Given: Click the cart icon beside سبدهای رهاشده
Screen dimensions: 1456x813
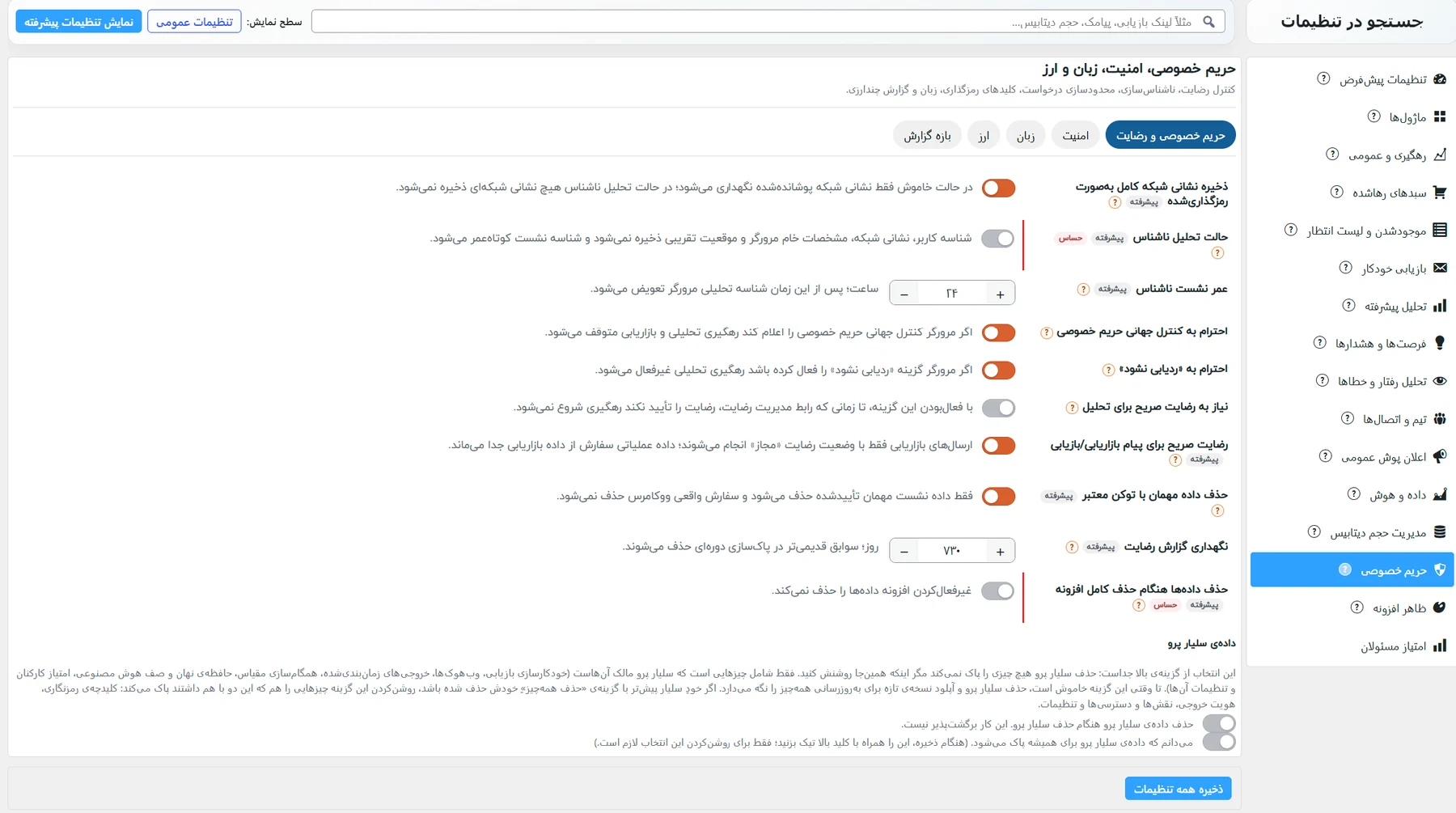Looking at the screenshot, I should (x=1440, y=193).
